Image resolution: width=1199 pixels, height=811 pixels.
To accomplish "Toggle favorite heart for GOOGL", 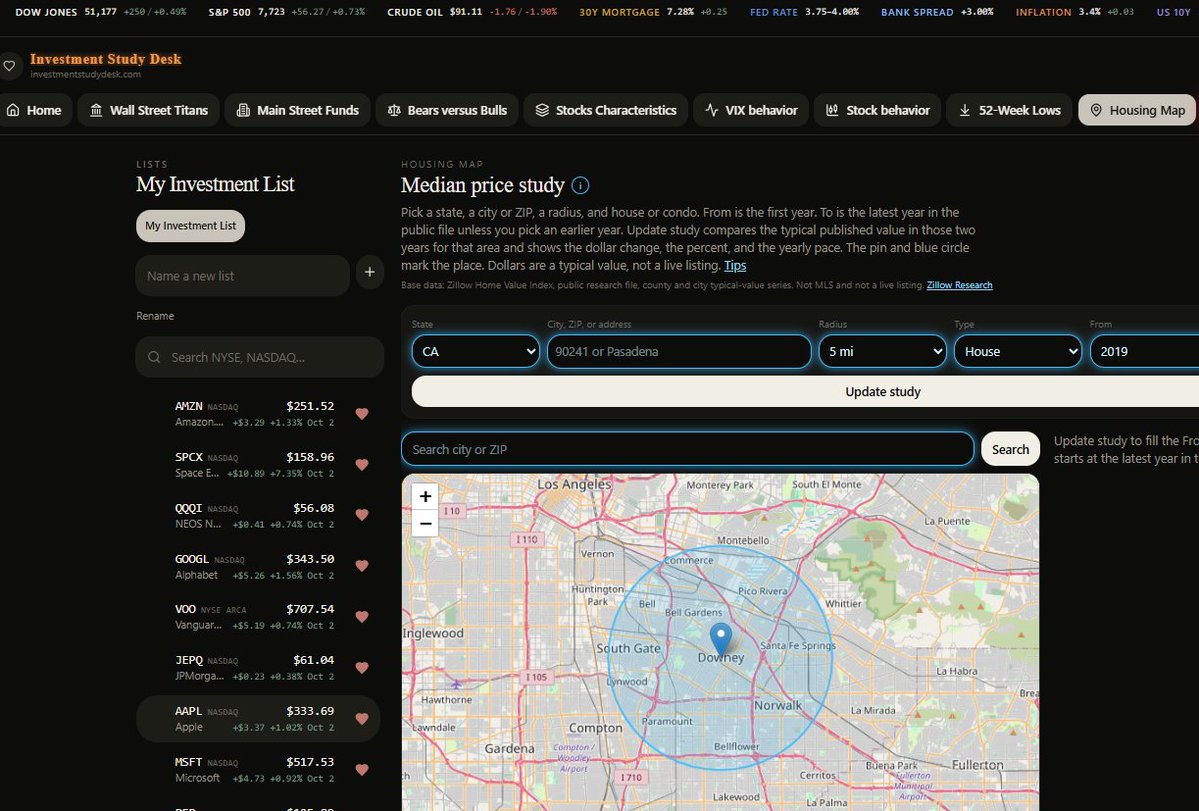I will (x=362, y=566).
